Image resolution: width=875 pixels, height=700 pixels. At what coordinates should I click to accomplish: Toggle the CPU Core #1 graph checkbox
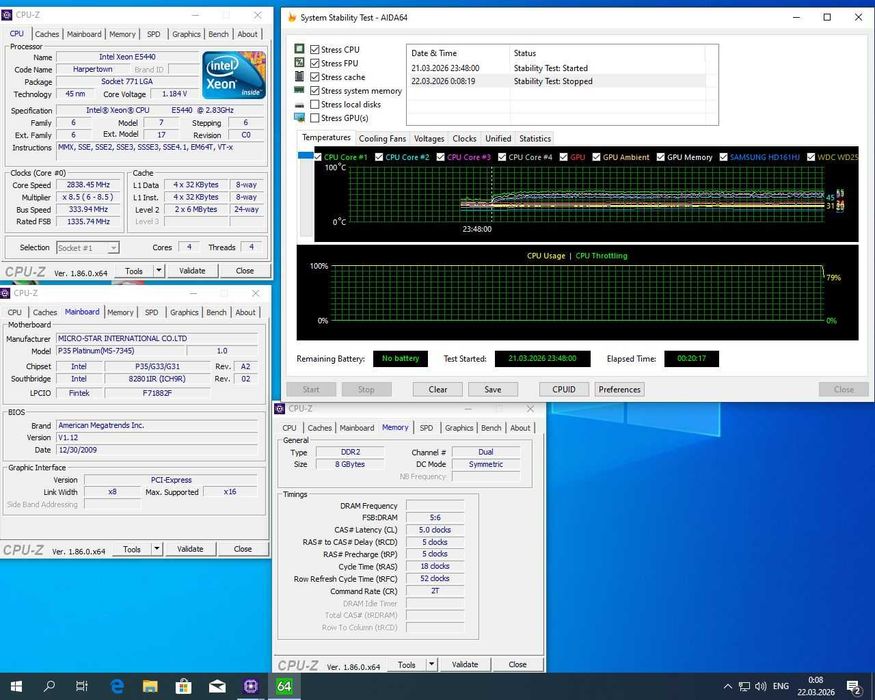[318, 157]
